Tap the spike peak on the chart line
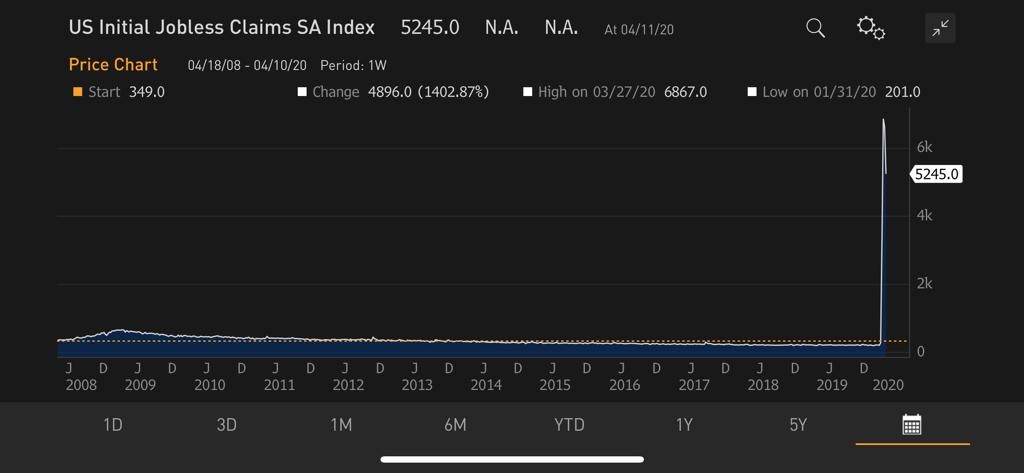Screen dimensions: 1024x473 pos(884,120)
